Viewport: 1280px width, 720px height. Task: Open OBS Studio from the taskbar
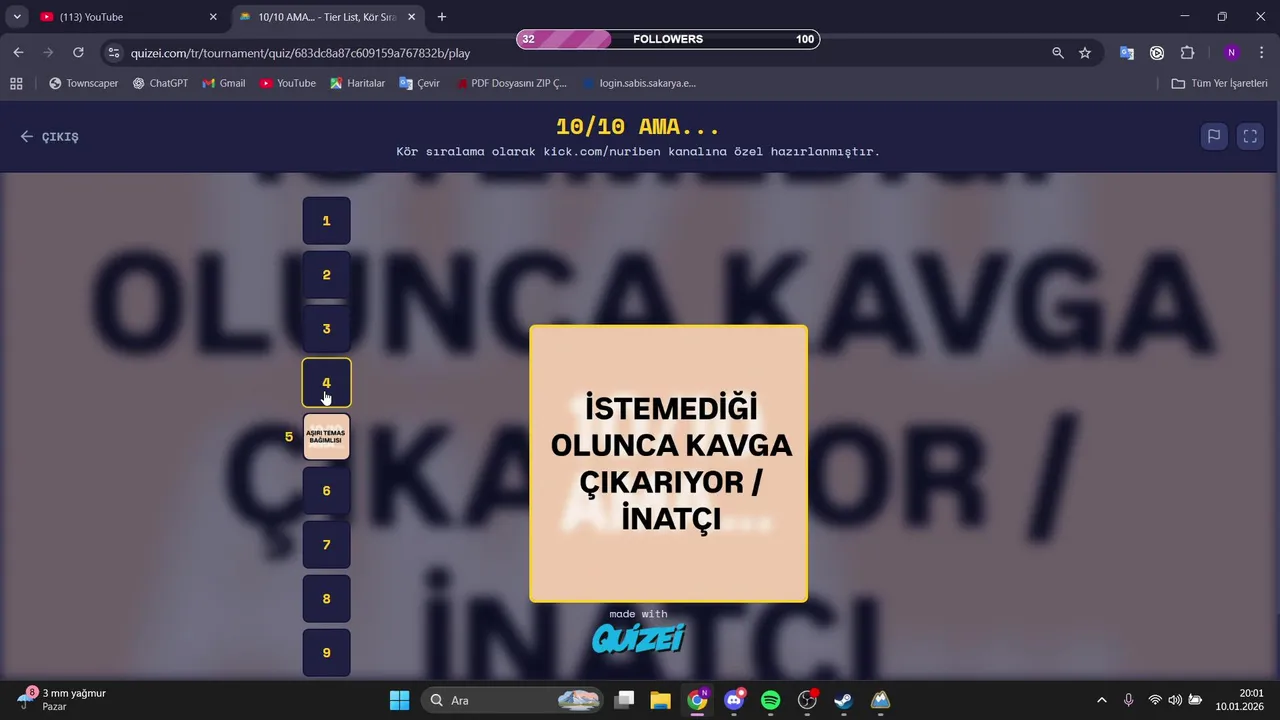807,700
